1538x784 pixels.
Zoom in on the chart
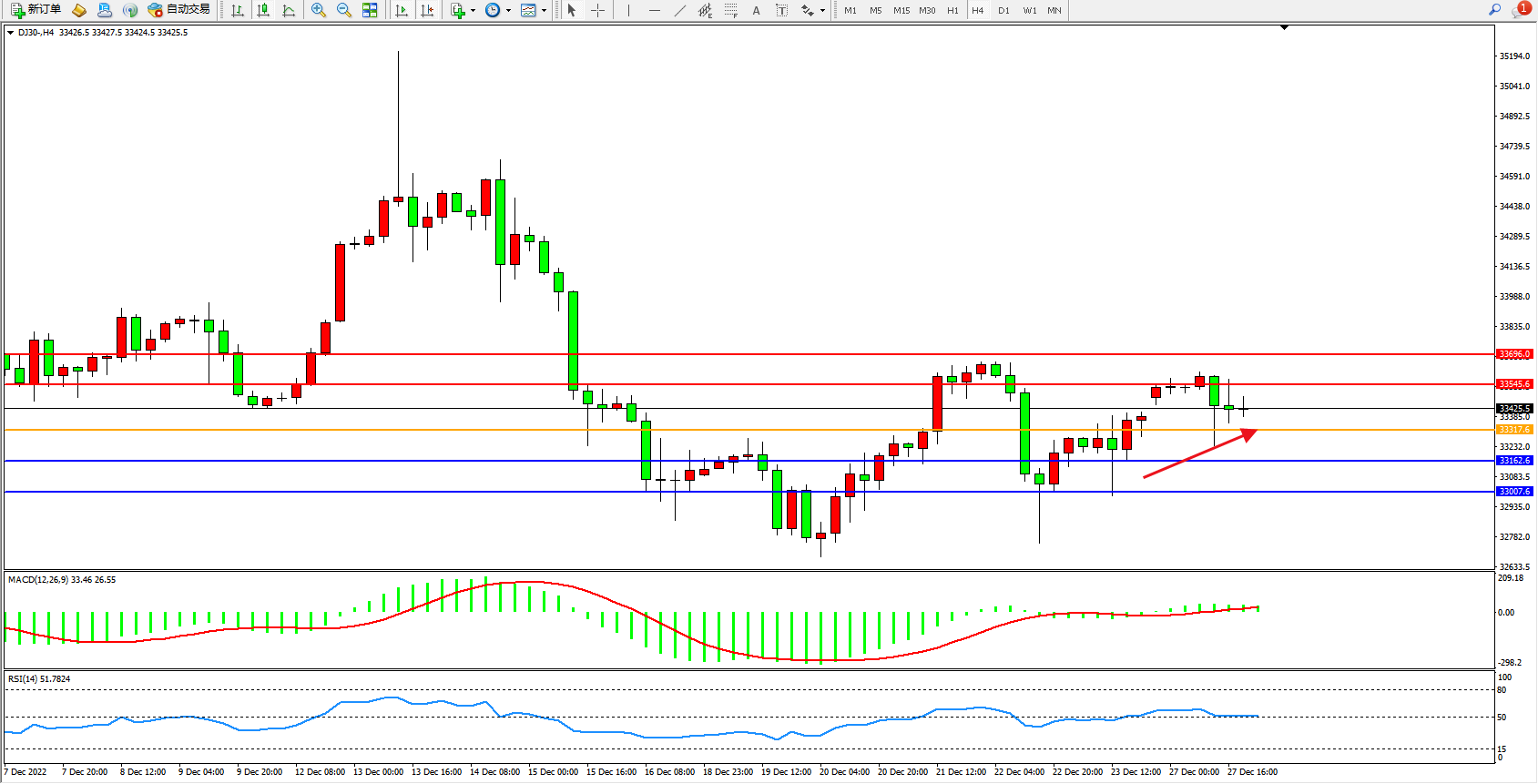319,10
